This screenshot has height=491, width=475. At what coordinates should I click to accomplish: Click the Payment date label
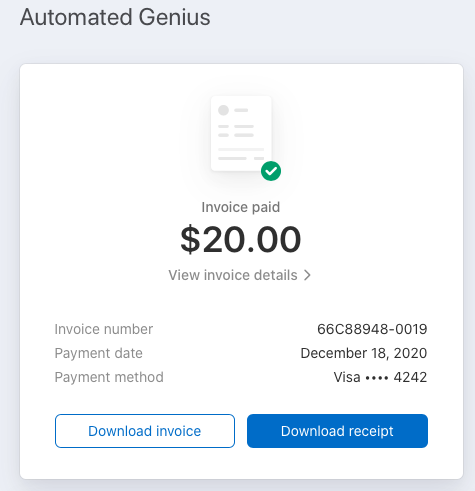[98, 353]
